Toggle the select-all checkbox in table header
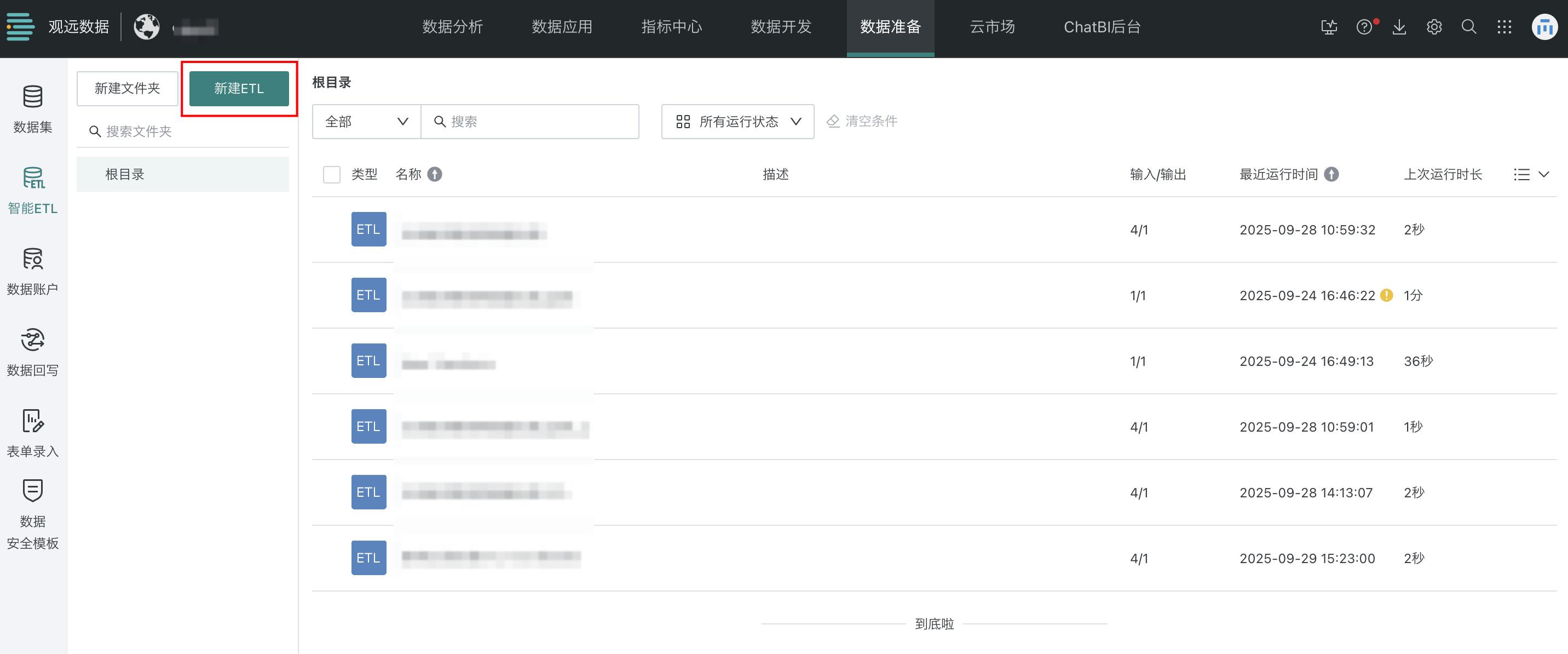Viewport: 1568px width, 654px height. tap(331, 175)
